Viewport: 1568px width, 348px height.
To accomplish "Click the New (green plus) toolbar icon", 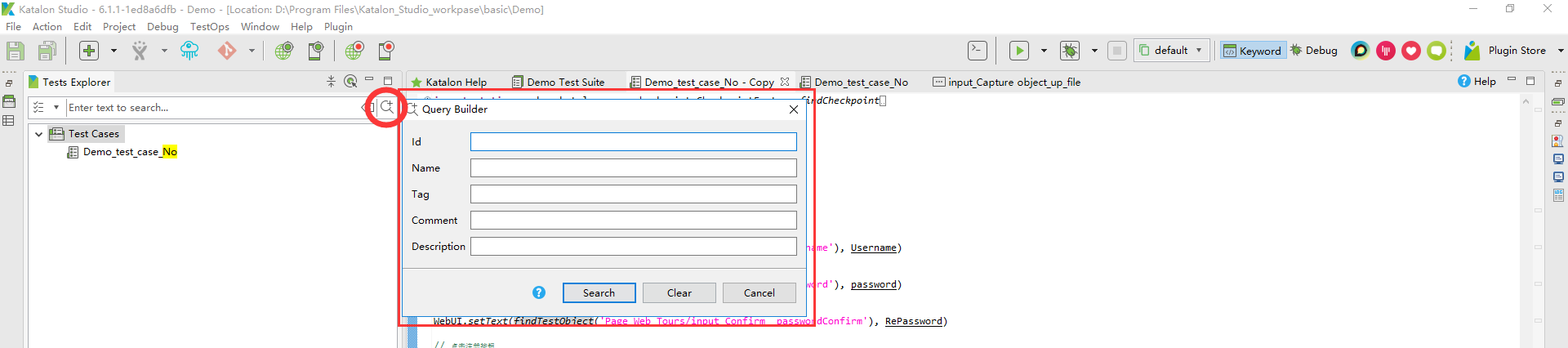I will pyautogui.click(x=89, y=51).
